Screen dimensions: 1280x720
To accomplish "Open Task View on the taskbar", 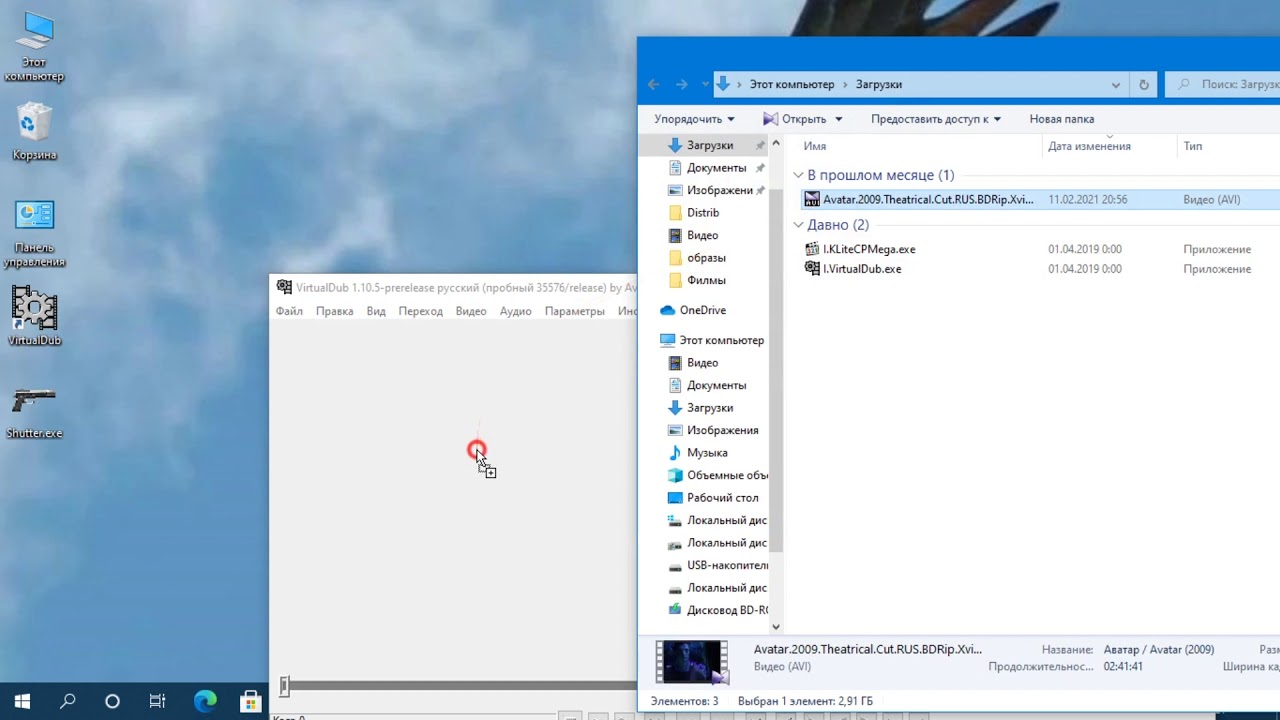I will pyautogui.click(x=157, y=701).
